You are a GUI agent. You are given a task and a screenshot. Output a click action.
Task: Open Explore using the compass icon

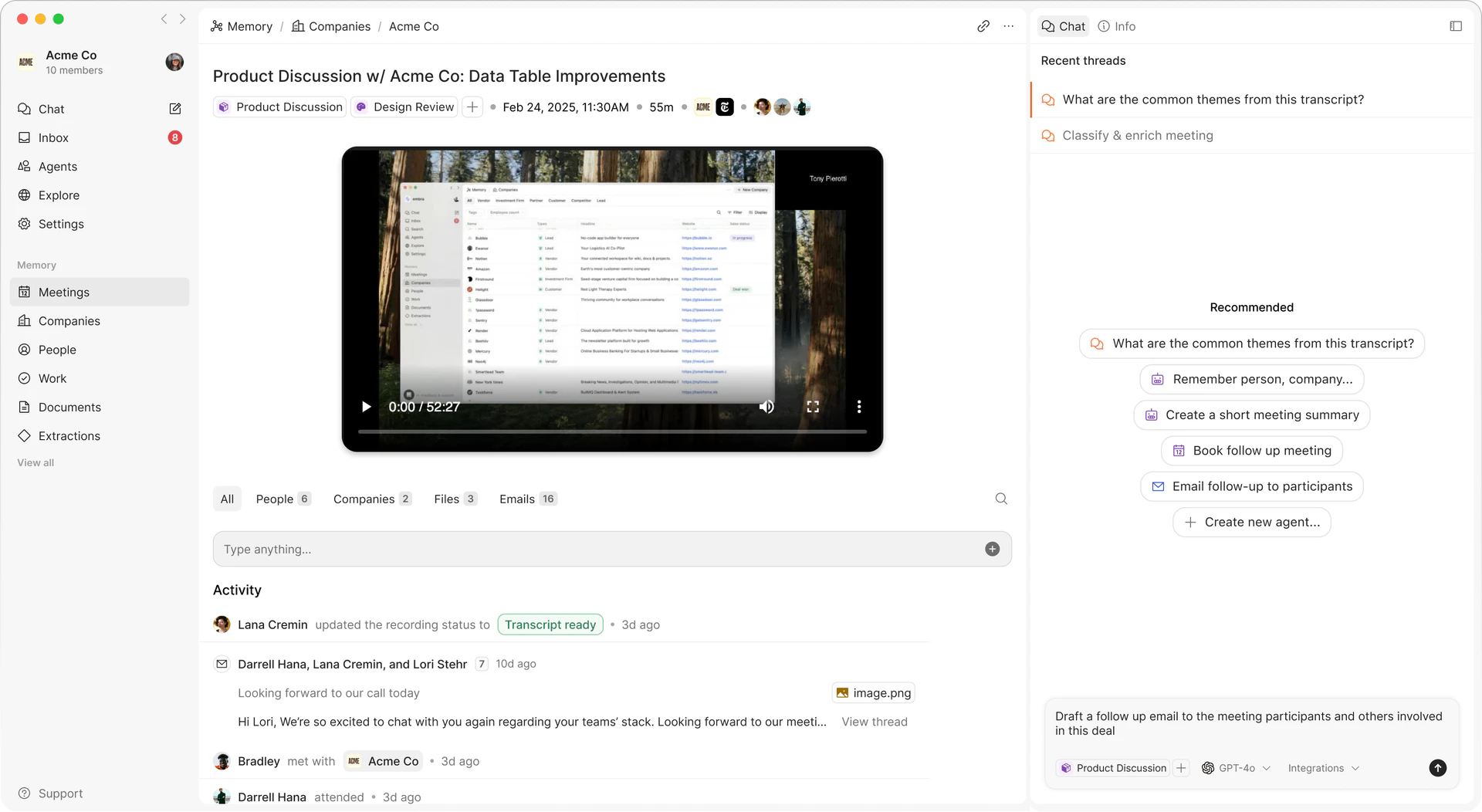(x=57, y=195)
